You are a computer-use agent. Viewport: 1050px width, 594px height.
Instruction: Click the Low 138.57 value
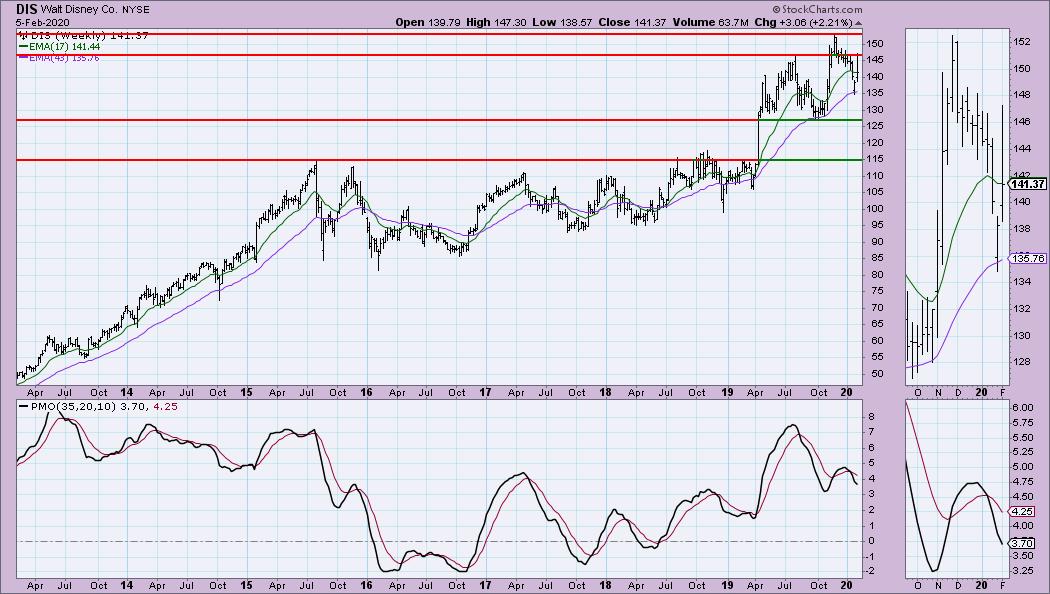tap(562, 22)
